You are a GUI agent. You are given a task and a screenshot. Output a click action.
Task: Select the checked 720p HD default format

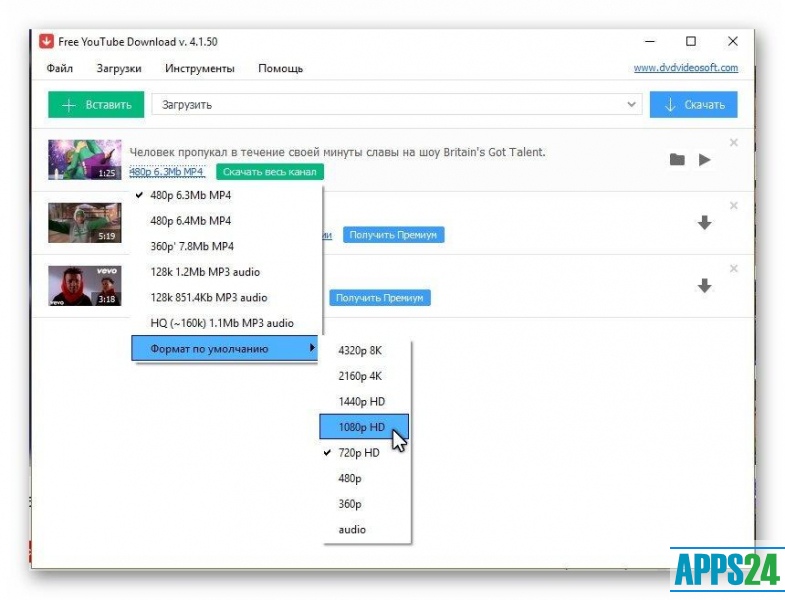364,453
